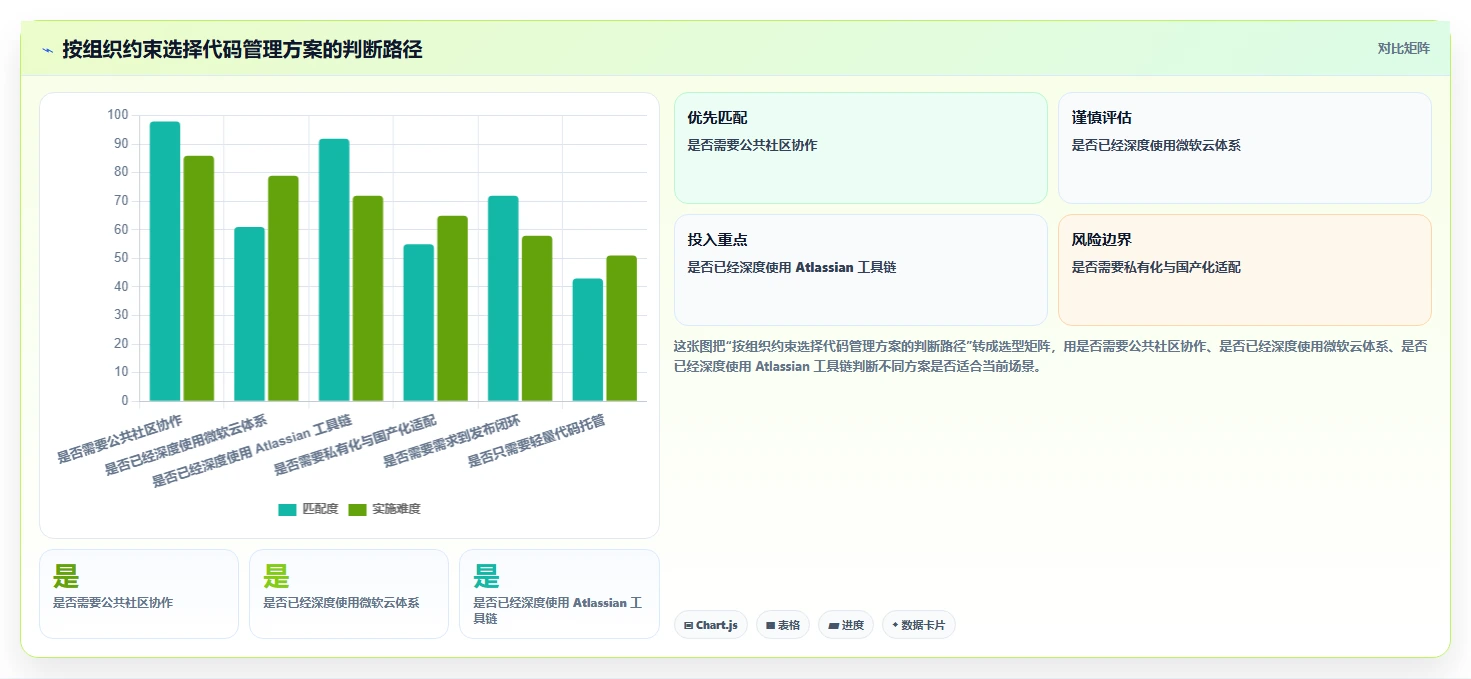Viewport: 1471px width, 679px height.
Task: Click the 匹配度 bar for 是否需要私有化与国产化适配
Action: (x=419, y=323)
